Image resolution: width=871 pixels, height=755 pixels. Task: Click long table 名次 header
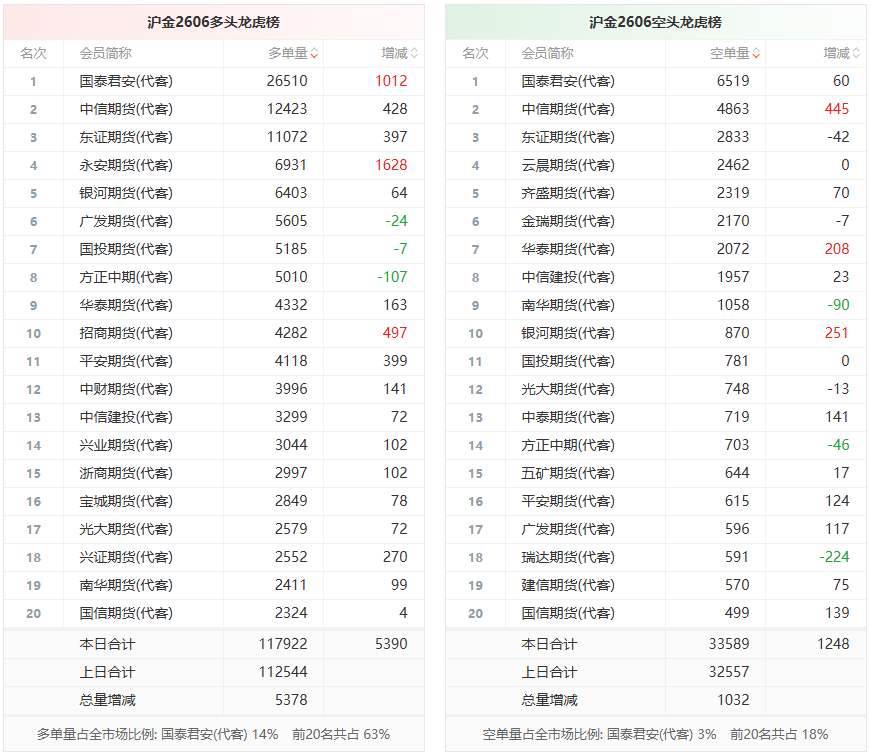pyautogui.click(x=33, y=54)
